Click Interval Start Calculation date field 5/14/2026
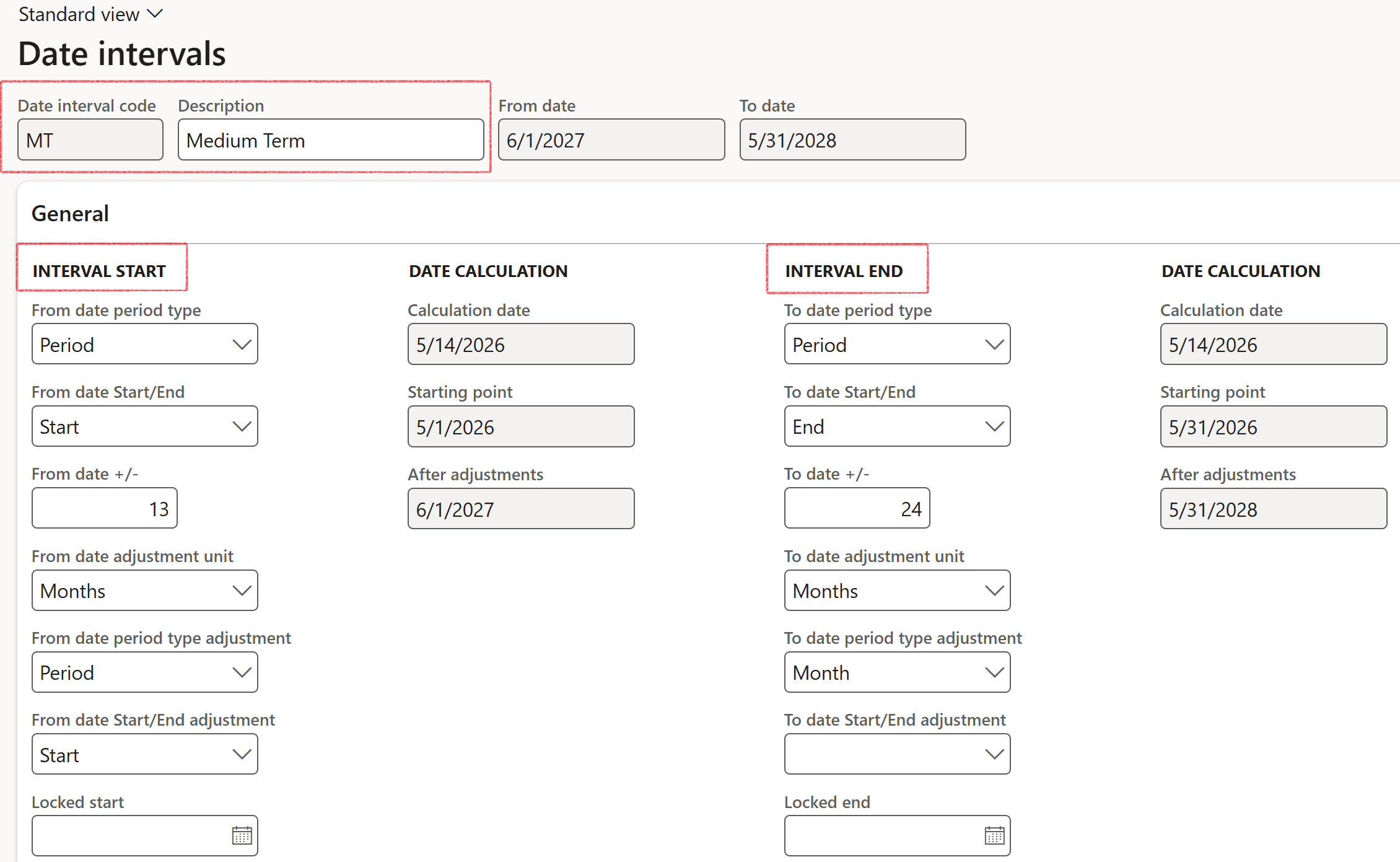Viewport: 1400px width, 862px height. coord(521,344)
